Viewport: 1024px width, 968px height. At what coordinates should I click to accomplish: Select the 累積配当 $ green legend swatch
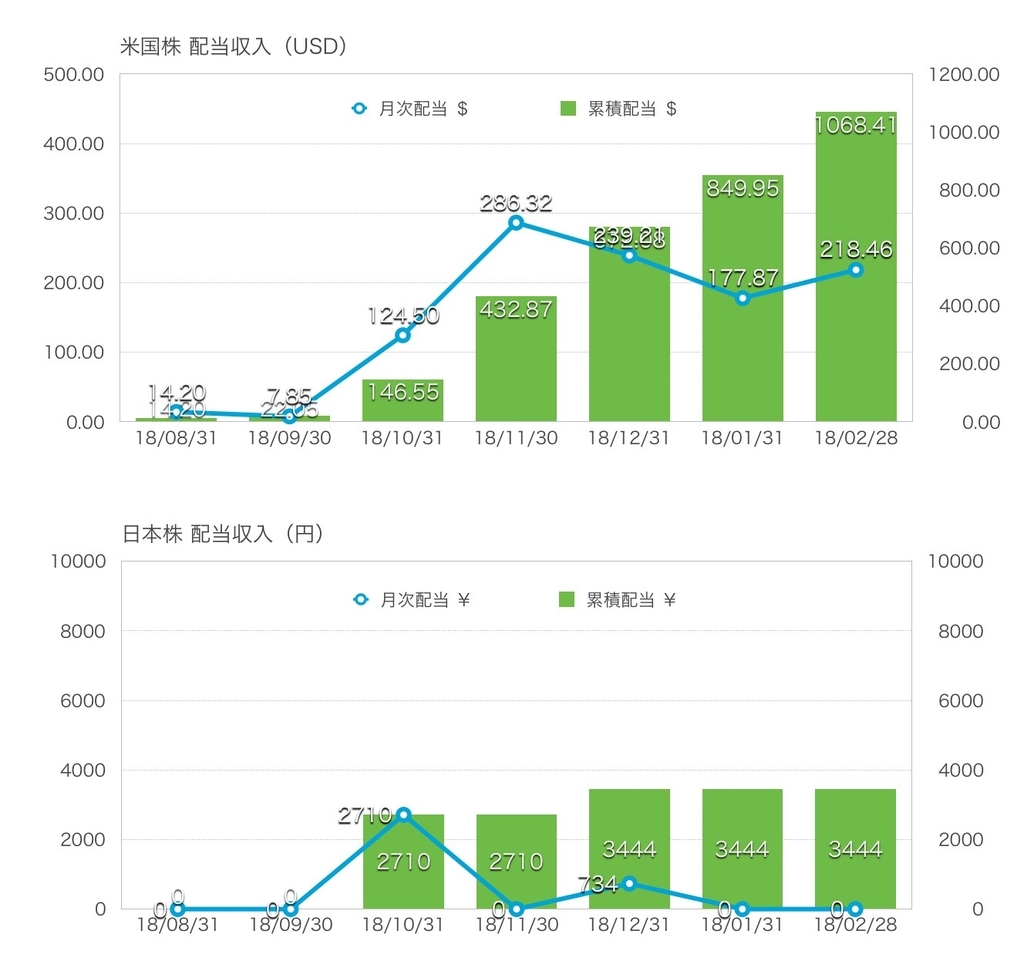click(568, 108)
